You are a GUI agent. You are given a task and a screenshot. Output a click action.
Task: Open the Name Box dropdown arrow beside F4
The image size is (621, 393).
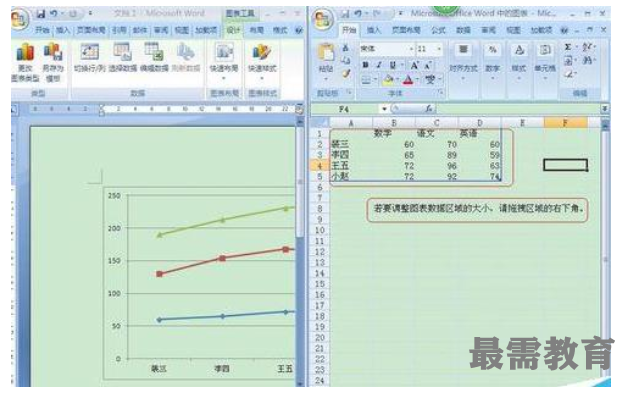[x=384, y=109]
